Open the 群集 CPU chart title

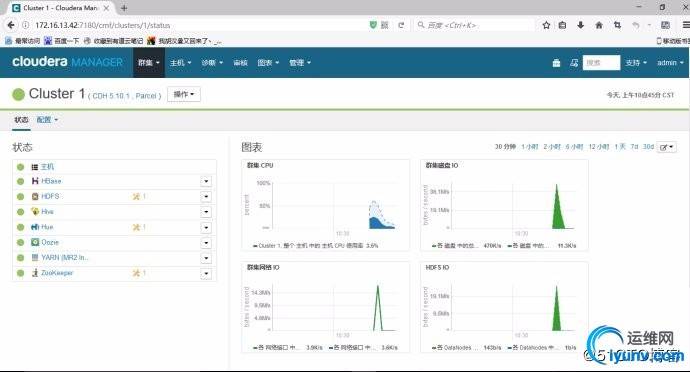(x=260, y=166)
